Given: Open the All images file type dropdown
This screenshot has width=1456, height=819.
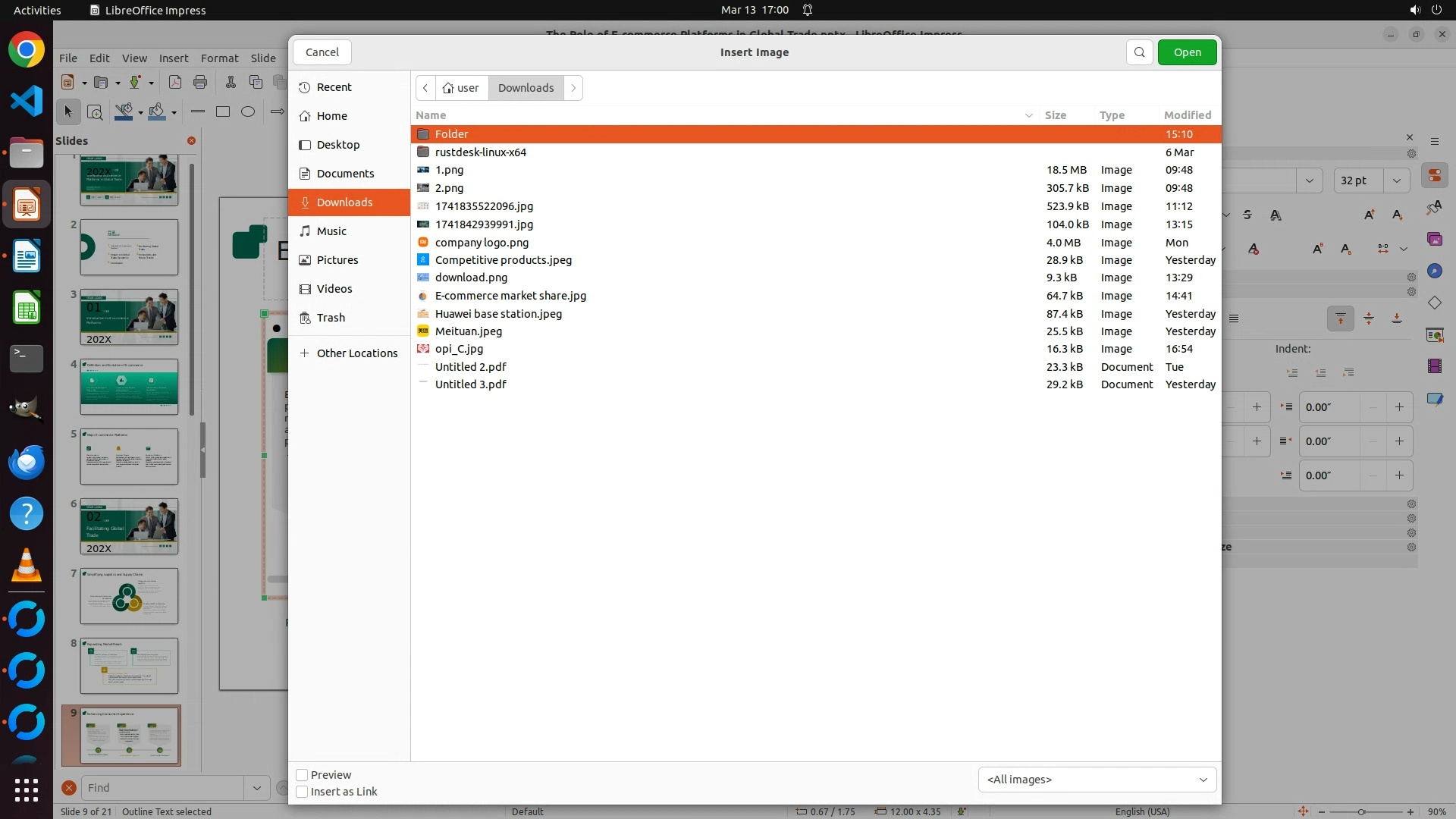Looking at the screenshot, I should 1097,780.
